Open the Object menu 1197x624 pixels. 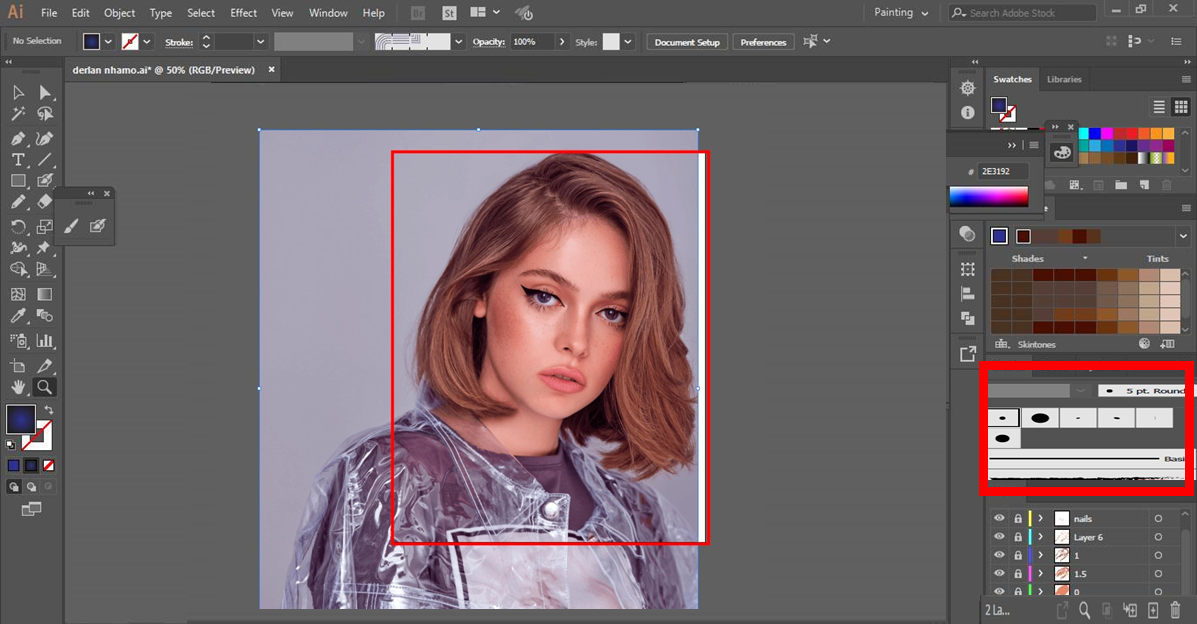click(x=119, y=13)
